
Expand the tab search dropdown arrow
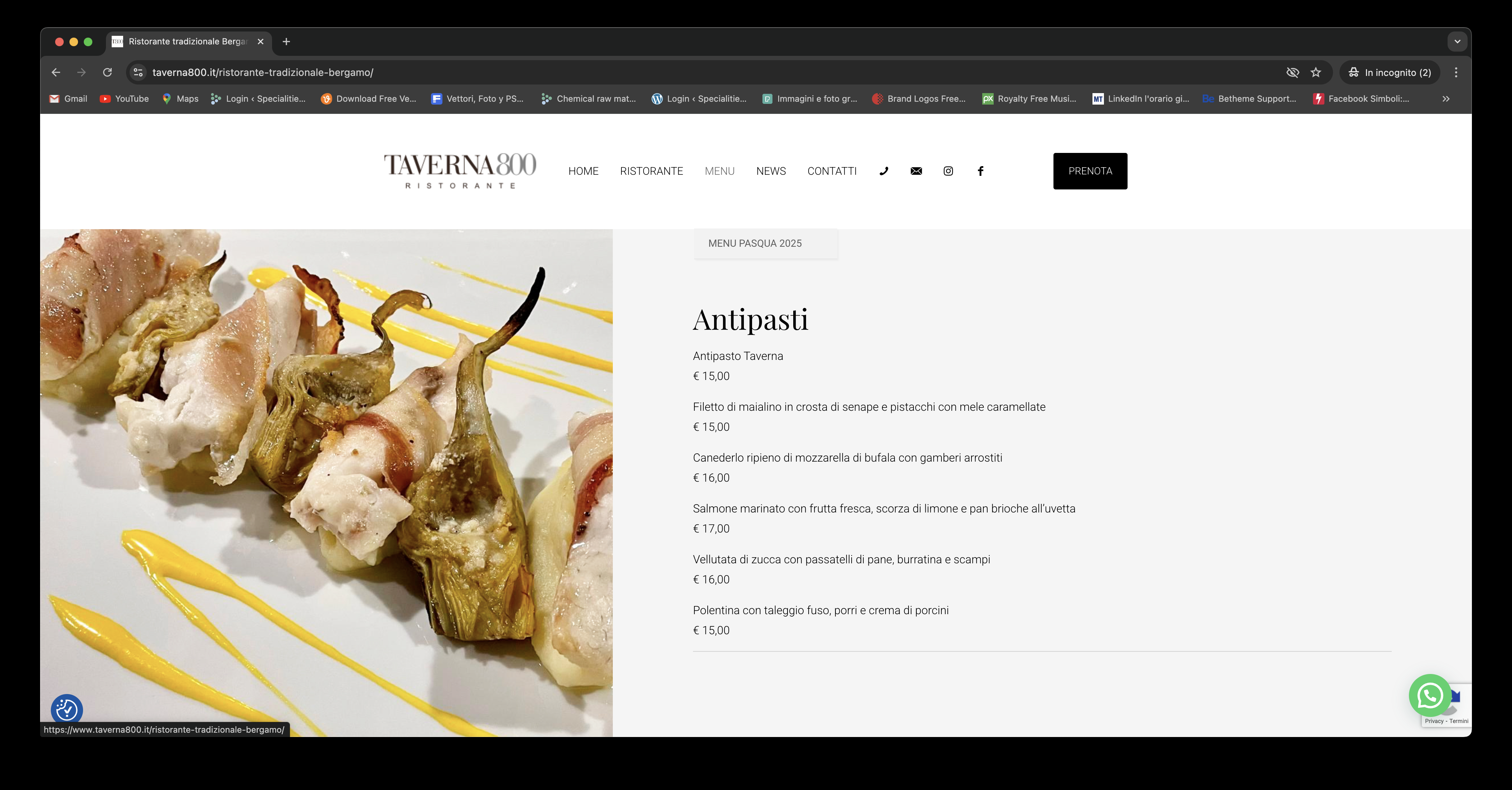(1457, 41)
